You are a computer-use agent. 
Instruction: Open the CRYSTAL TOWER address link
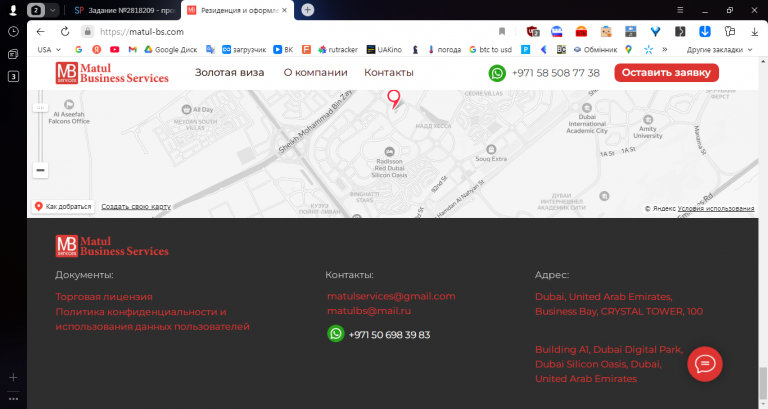pos(619,304)
